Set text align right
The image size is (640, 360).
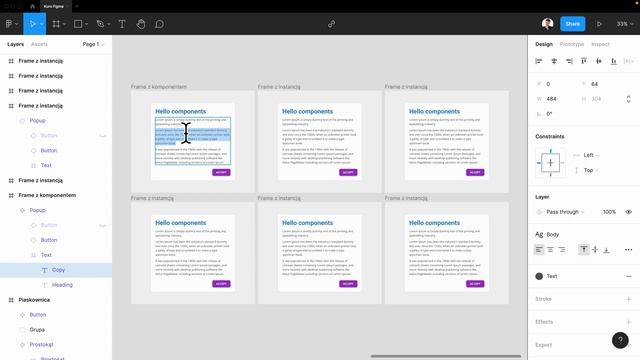click(562, 249)
